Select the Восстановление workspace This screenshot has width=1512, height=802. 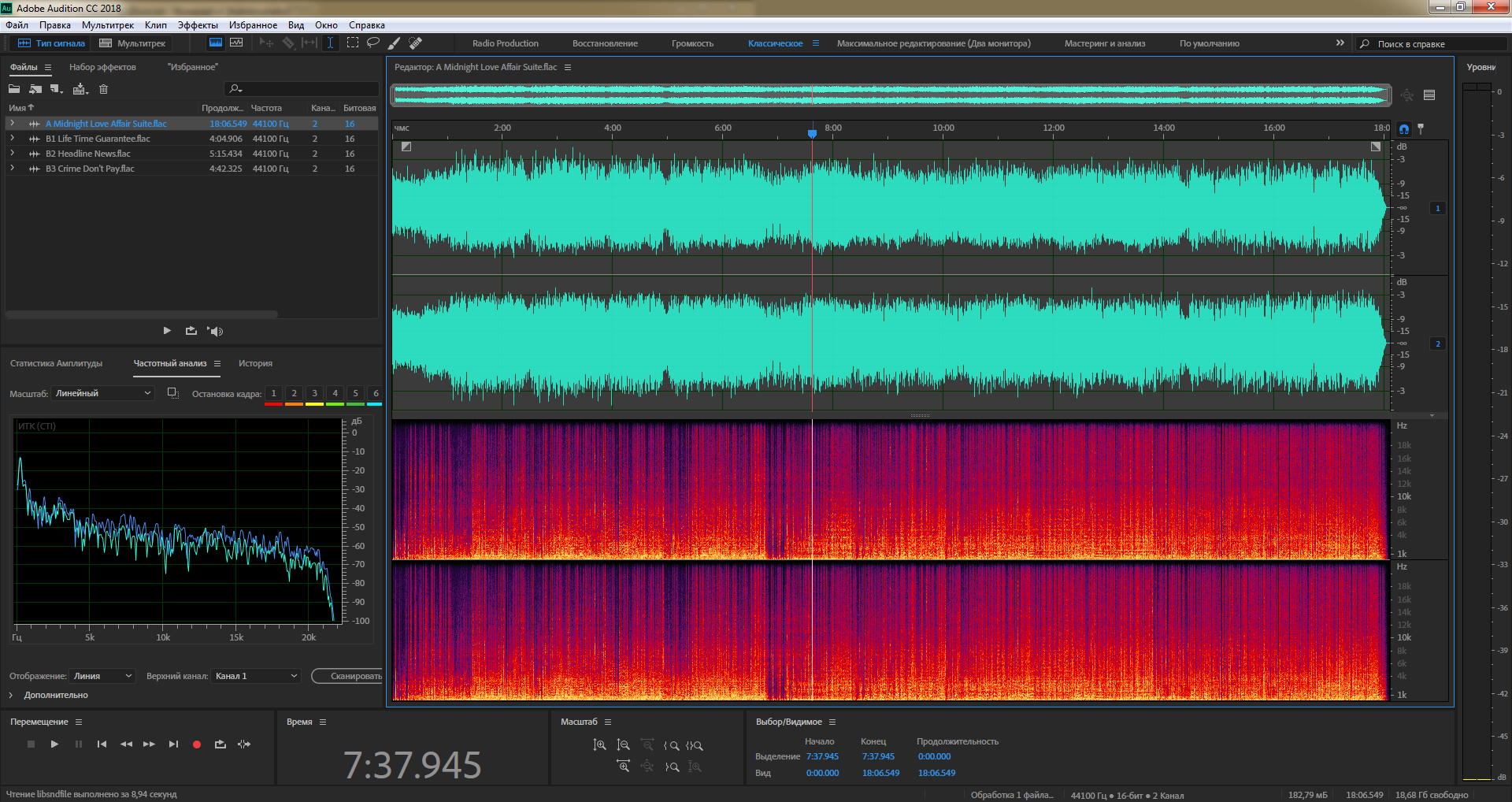click(605, 43)
